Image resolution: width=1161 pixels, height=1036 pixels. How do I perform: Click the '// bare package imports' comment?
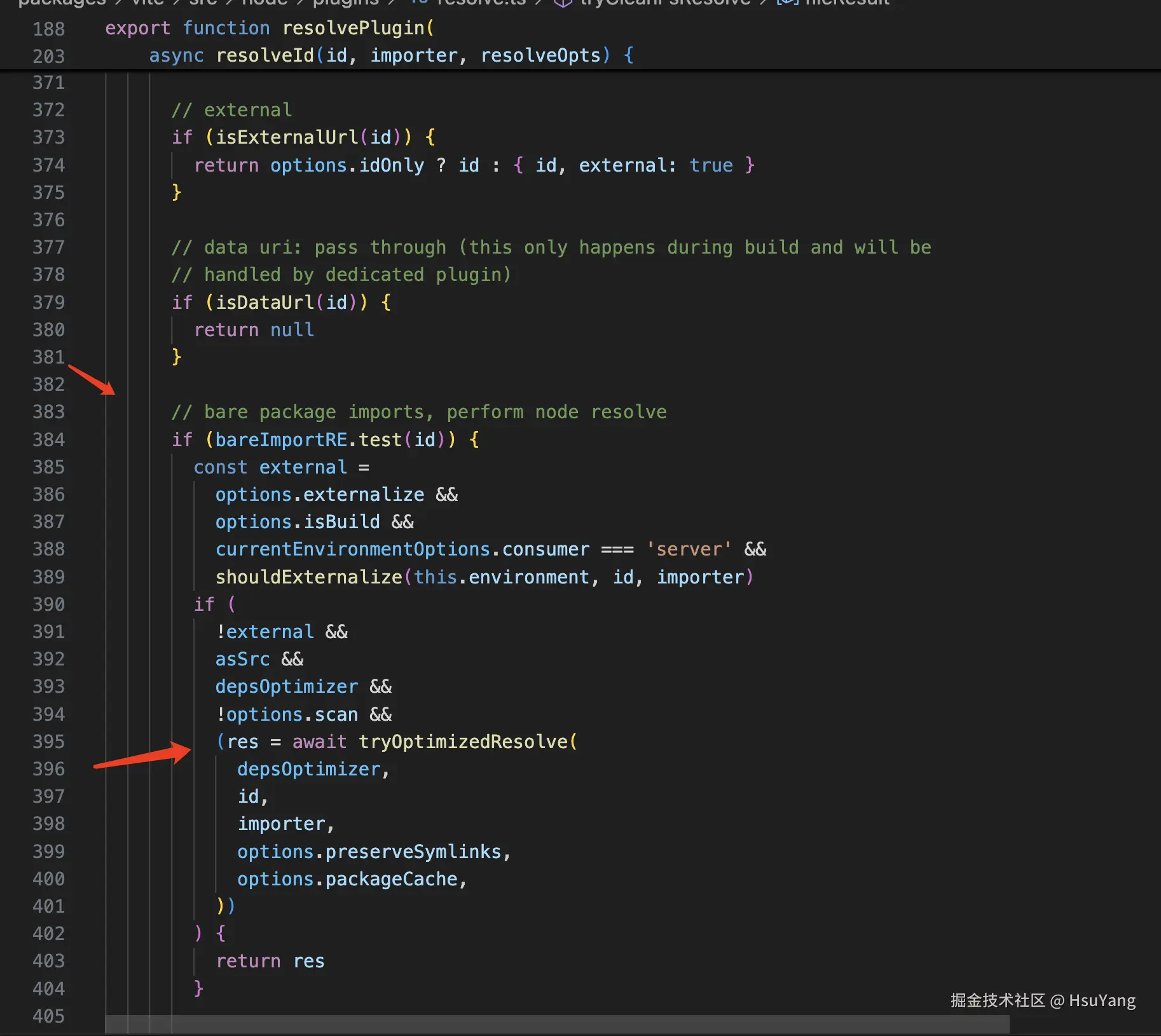tap(419, 412)
